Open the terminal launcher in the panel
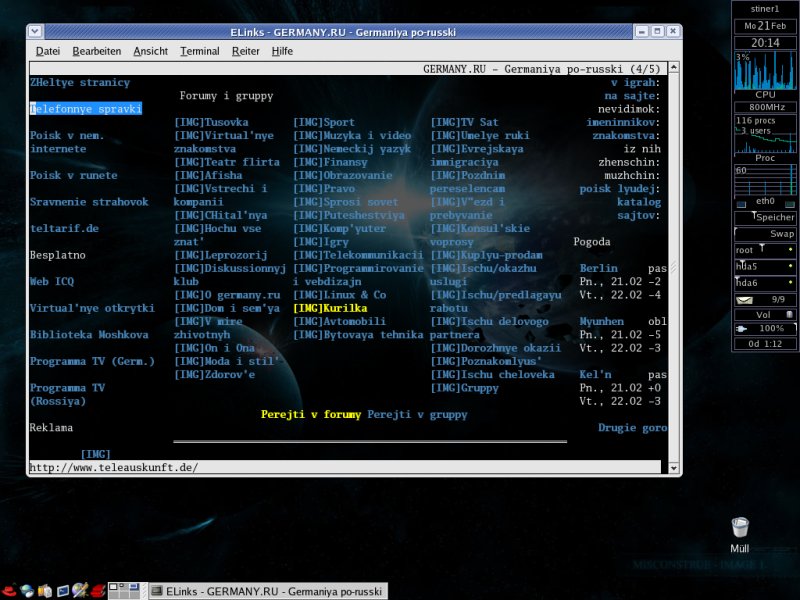 [63, 591]
